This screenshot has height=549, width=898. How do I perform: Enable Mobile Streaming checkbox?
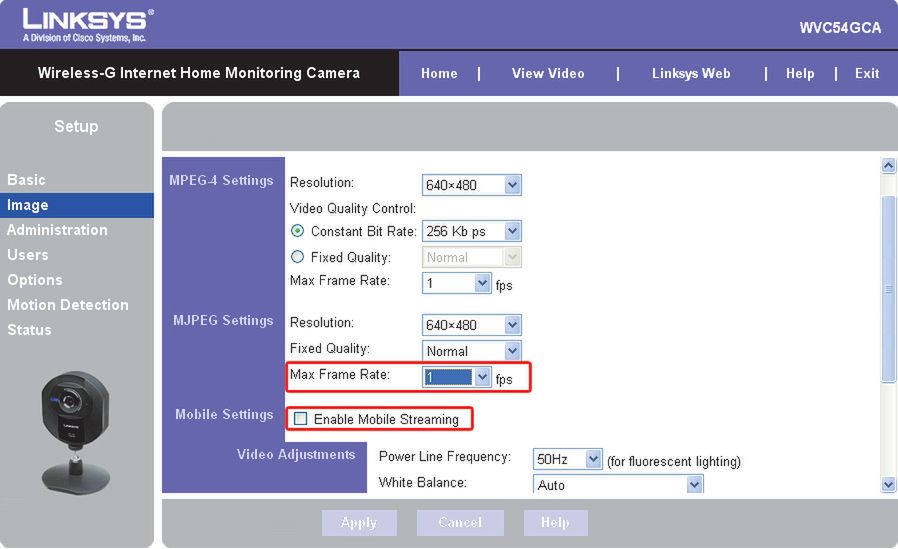300,418
